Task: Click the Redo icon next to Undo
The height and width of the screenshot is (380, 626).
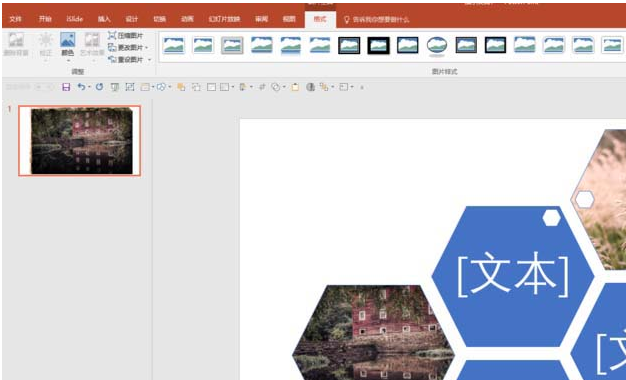Action: tap(99, 87)
